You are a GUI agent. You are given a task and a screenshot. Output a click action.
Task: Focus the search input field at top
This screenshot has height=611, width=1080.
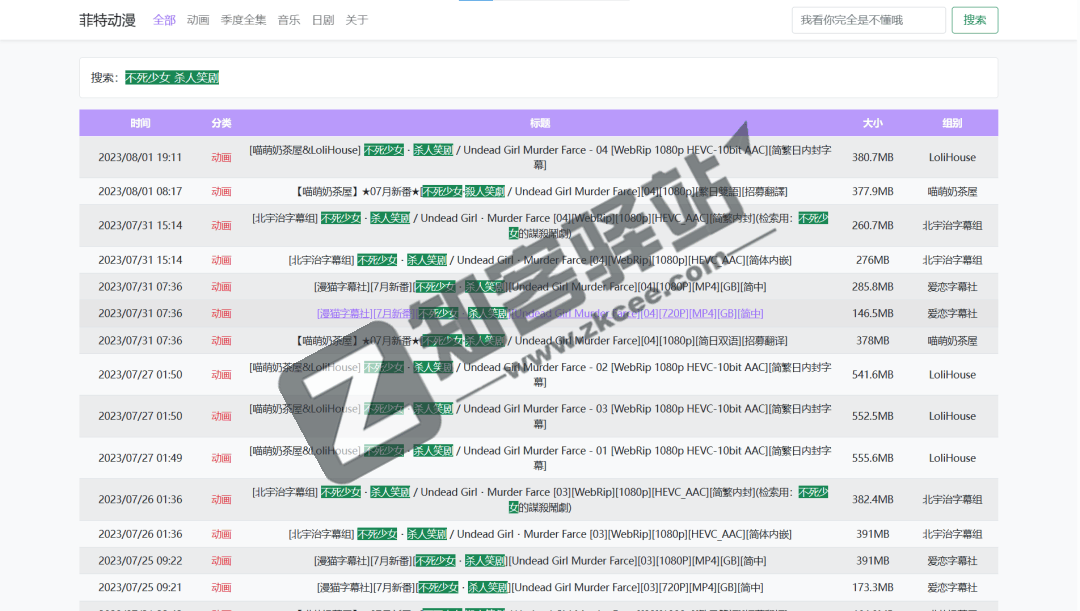pyautogui.click(x=867, y=20)
